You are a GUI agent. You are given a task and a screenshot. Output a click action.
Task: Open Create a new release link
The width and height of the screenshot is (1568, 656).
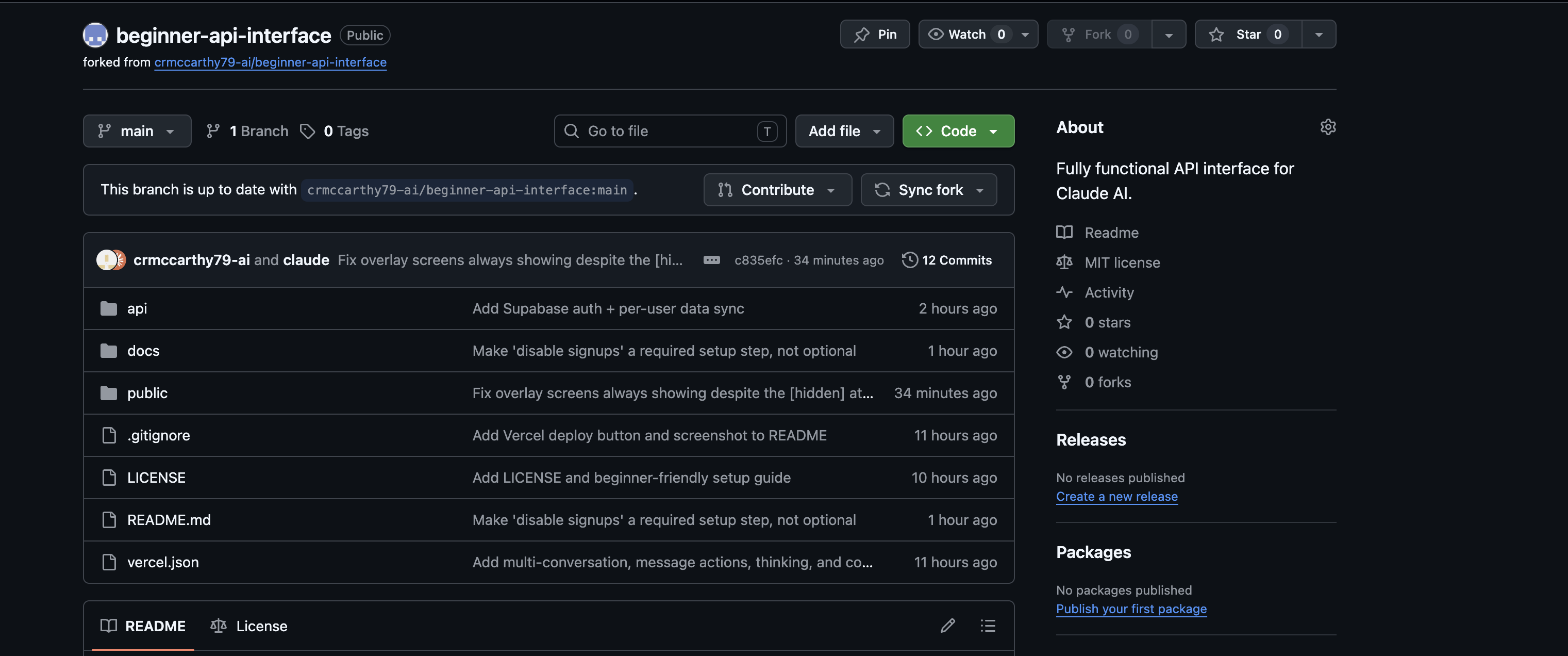pyautogui.click(x=1116, y=497)
